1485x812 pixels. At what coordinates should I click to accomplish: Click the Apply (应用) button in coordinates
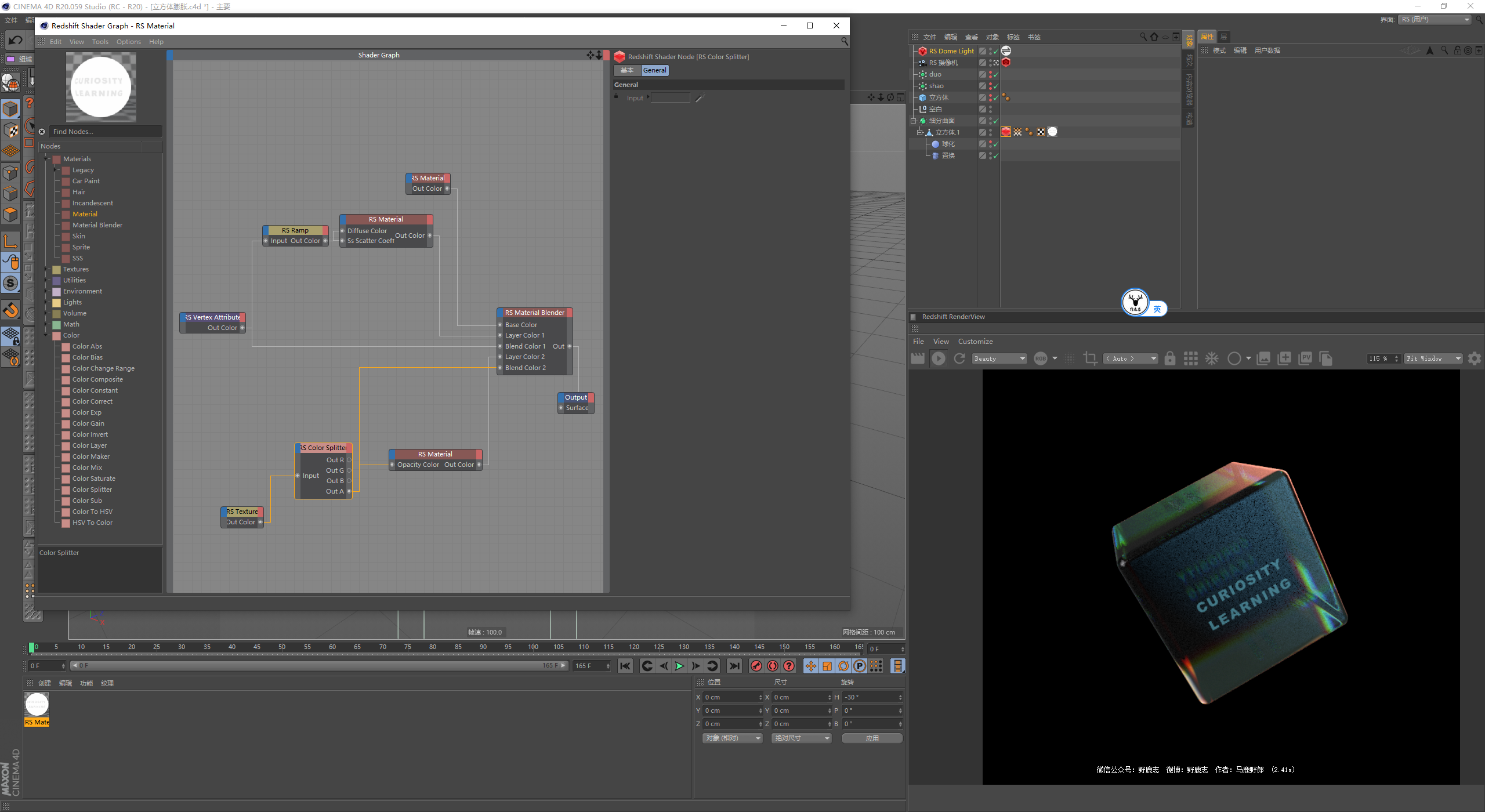tap(872, 738)
